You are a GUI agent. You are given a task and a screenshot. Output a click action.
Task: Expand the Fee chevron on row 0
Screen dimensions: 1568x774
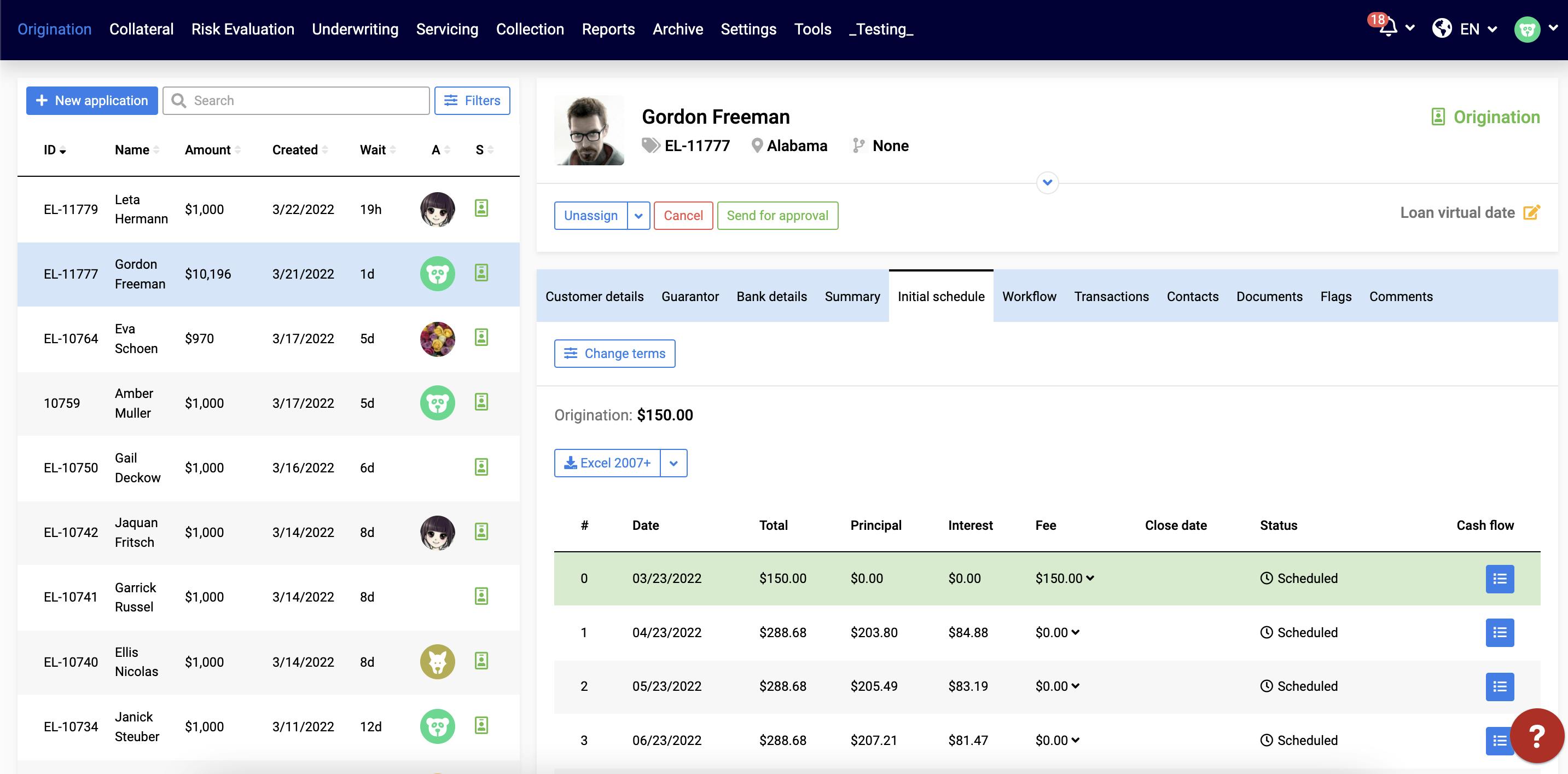click(x=1090, y=579)
